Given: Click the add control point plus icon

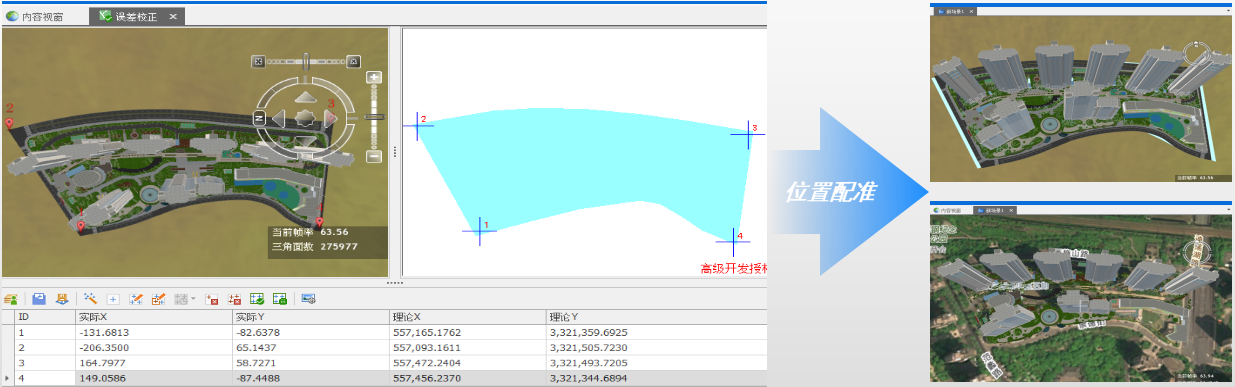Looking at the screenshot, I should tap(113, 299).
